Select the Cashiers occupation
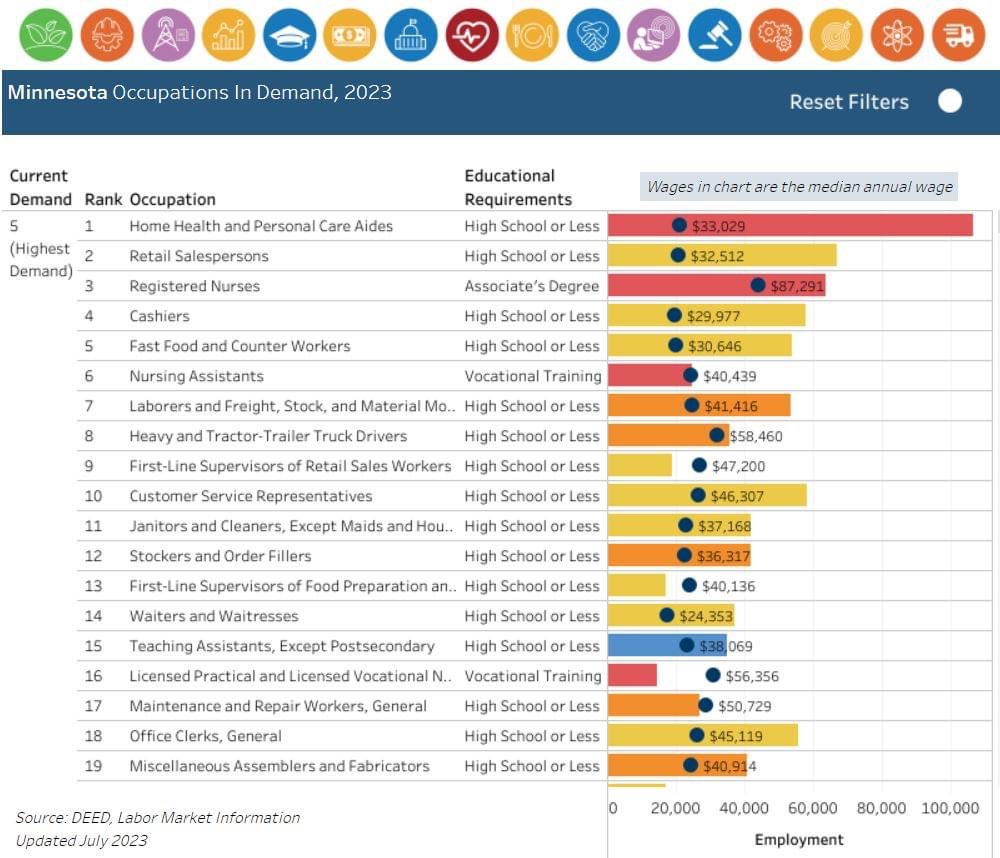Screen dimensions: 1000x858 click(x=159, y=316)
